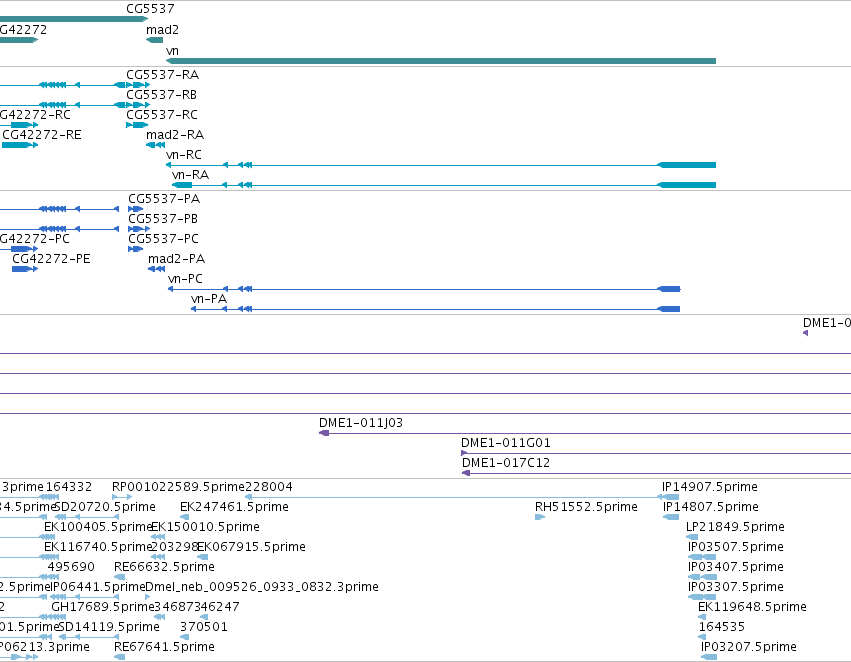This screenshot has height=662, width=851.
Task: Select the GH17689.5prime EST label
Action: tap(103, 607)
